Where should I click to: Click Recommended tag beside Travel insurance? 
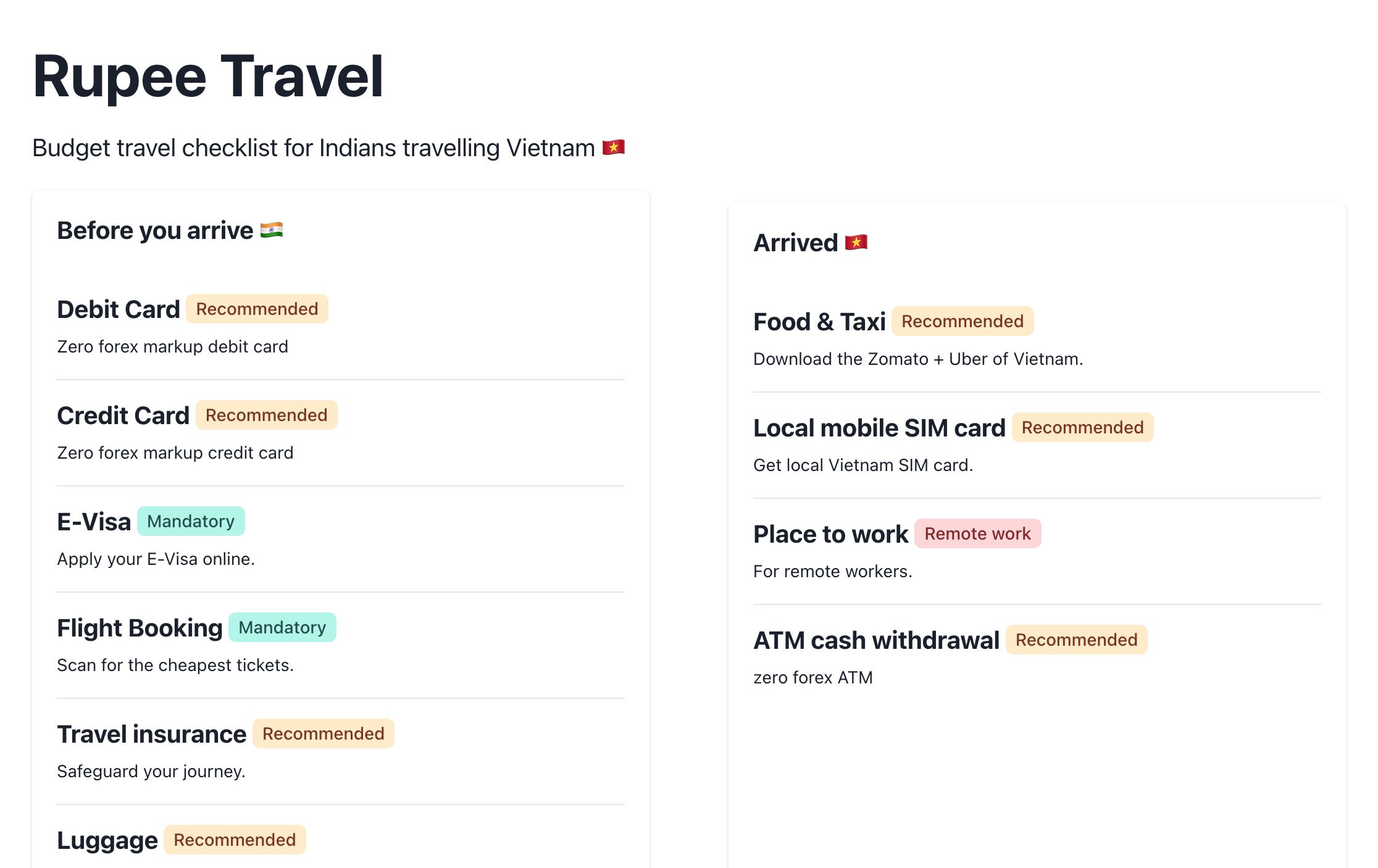click(323, 733)
